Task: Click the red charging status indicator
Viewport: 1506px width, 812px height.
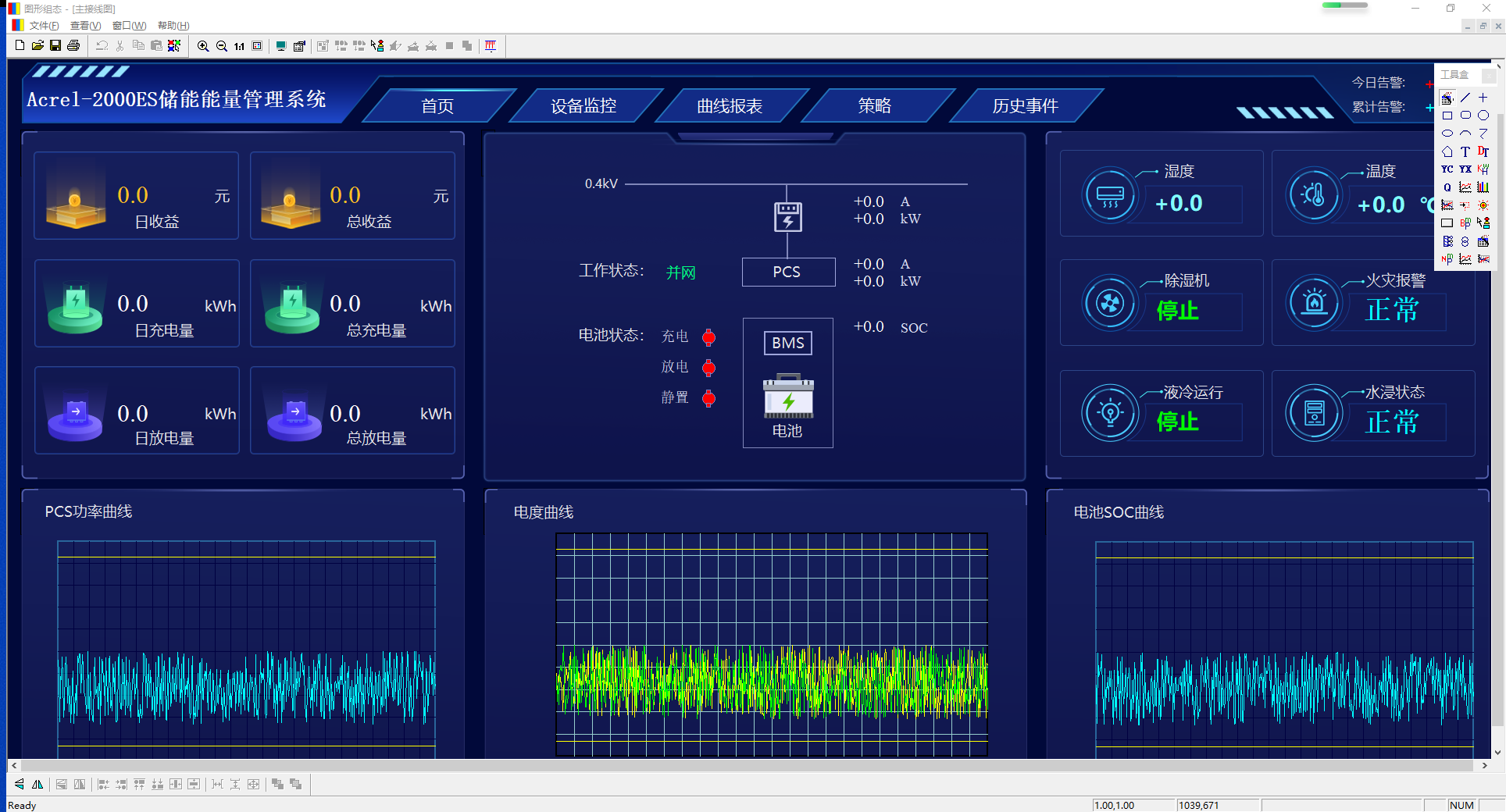Action: [708, 337]
